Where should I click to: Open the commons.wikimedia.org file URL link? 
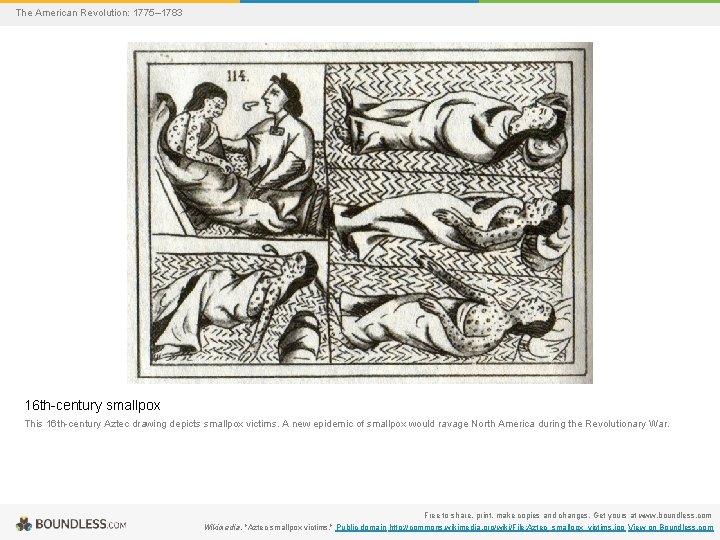pos(507,527)
